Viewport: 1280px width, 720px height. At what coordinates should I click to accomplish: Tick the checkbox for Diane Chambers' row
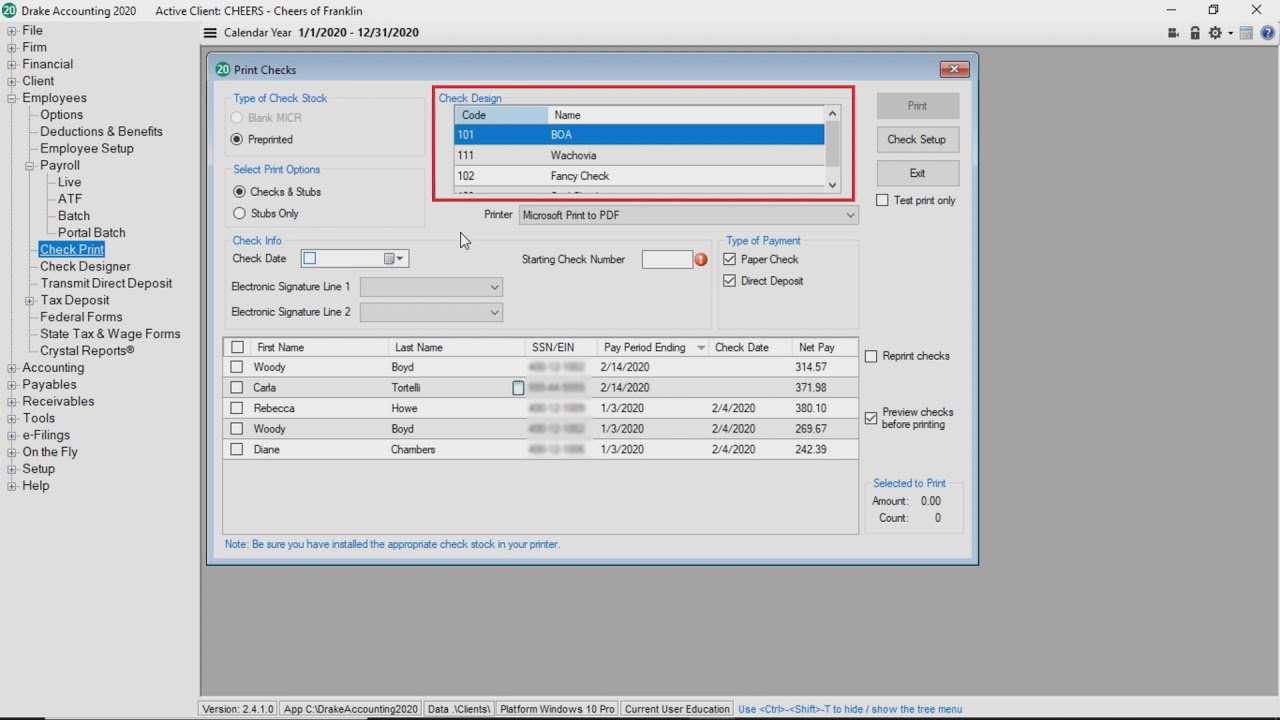[x=237, y=450]
